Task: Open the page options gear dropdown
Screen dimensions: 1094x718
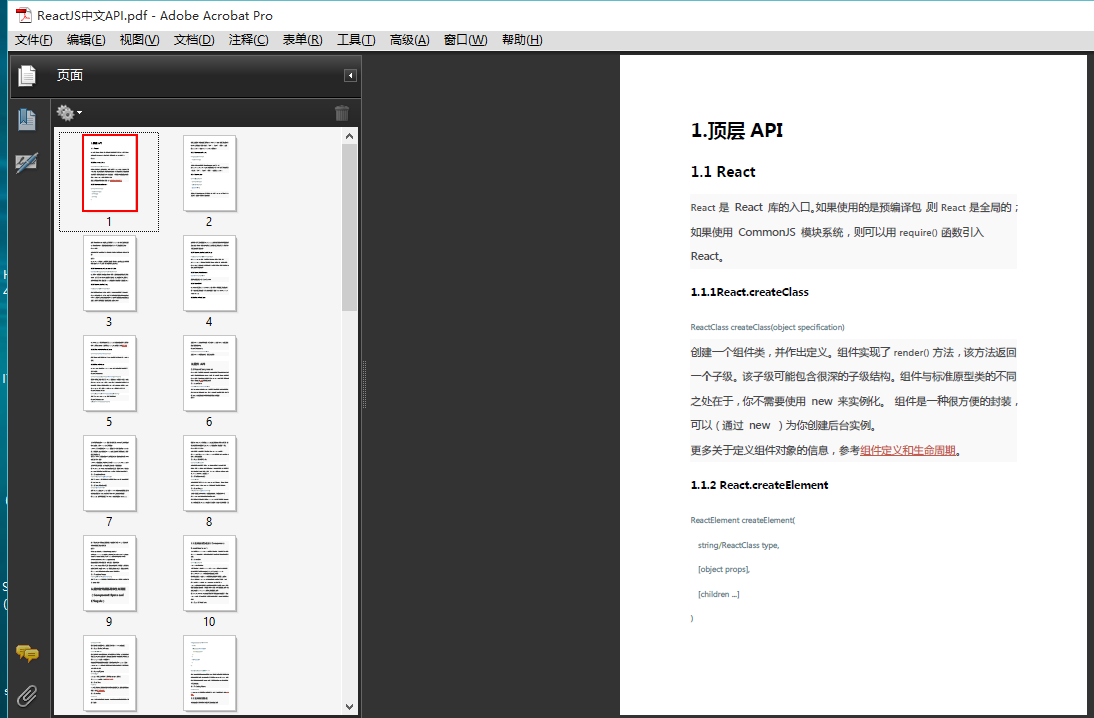Action: click(68, 112)
